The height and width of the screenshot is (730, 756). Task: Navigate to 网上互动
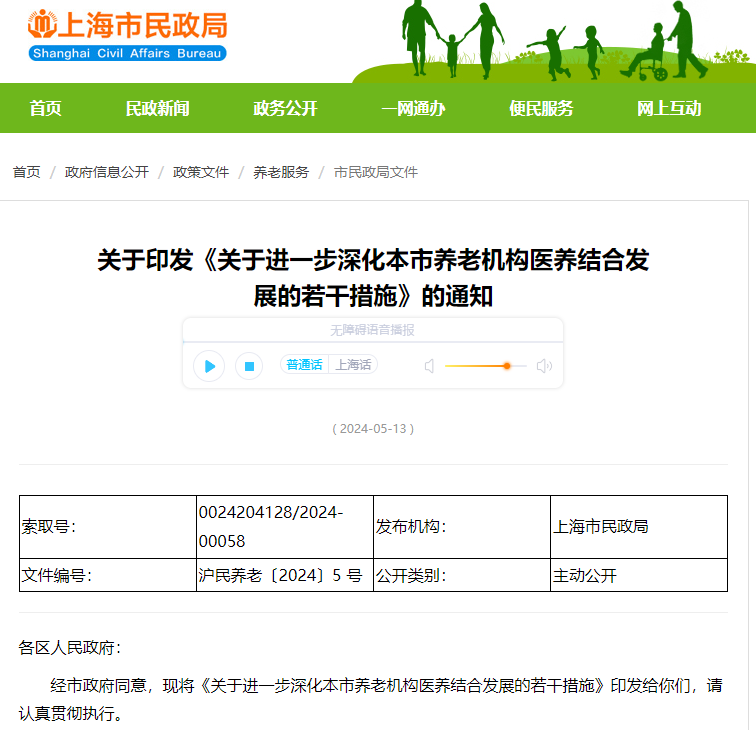point(669,108)
